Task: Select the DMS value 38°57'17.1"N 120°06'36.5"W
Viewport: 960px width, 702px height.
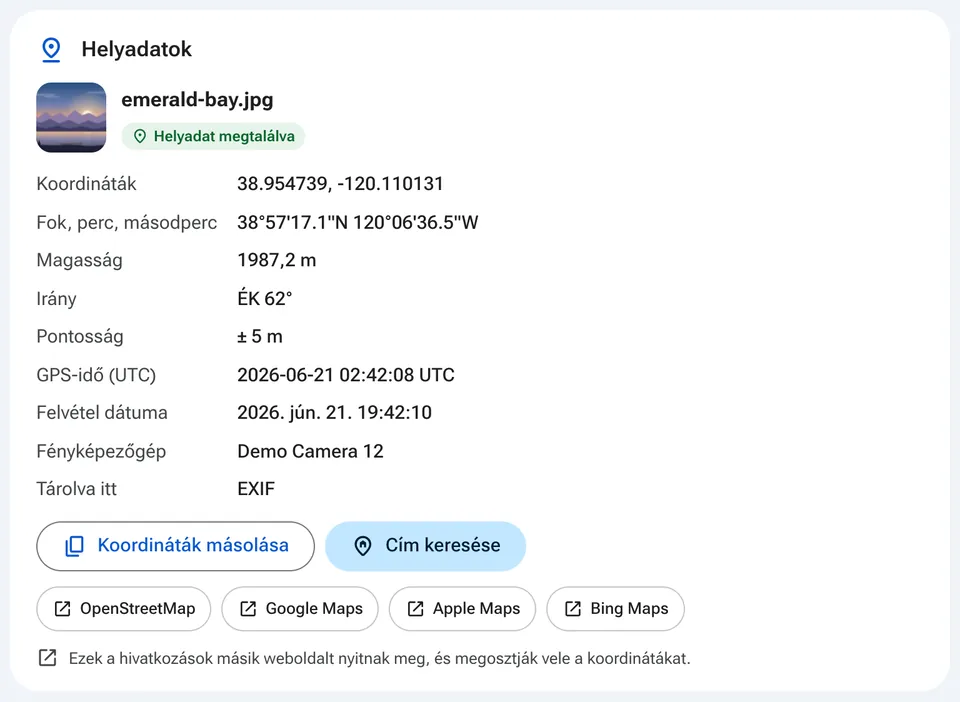Action: pos(358,222)
